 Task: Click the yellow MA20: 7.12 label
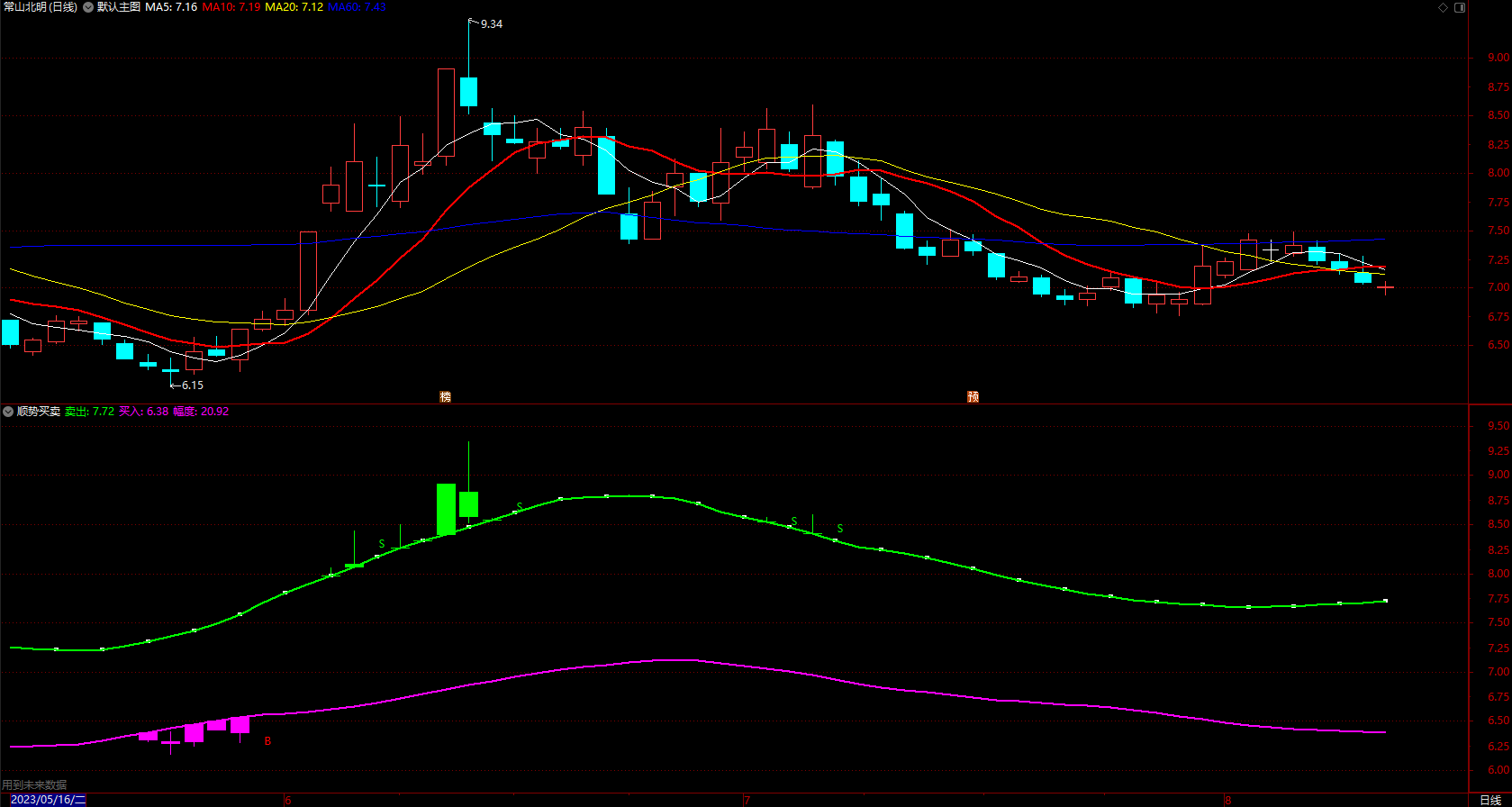pos(294,7)
